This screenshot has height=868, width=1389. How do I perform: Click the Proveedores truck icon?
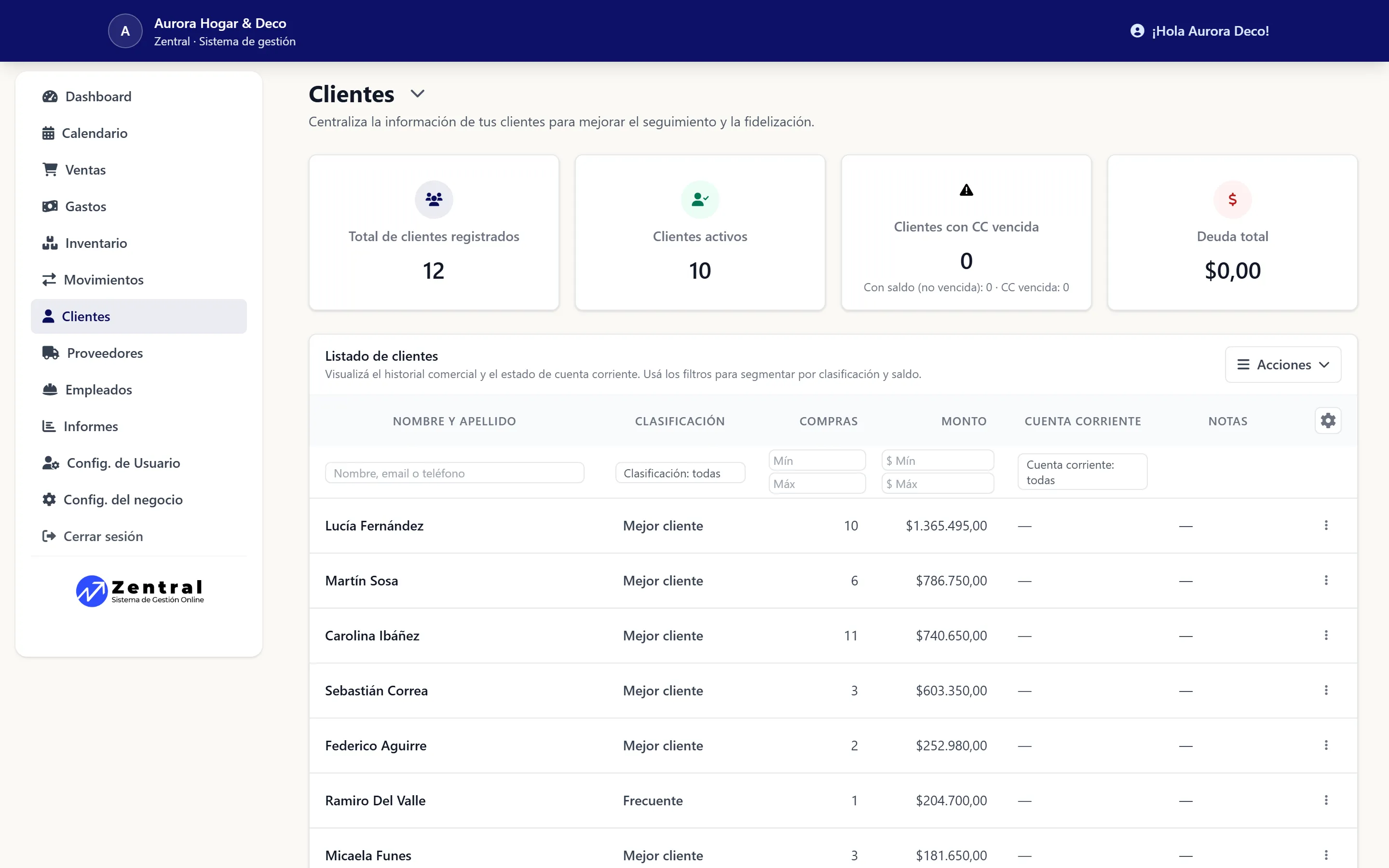[51, 353]
